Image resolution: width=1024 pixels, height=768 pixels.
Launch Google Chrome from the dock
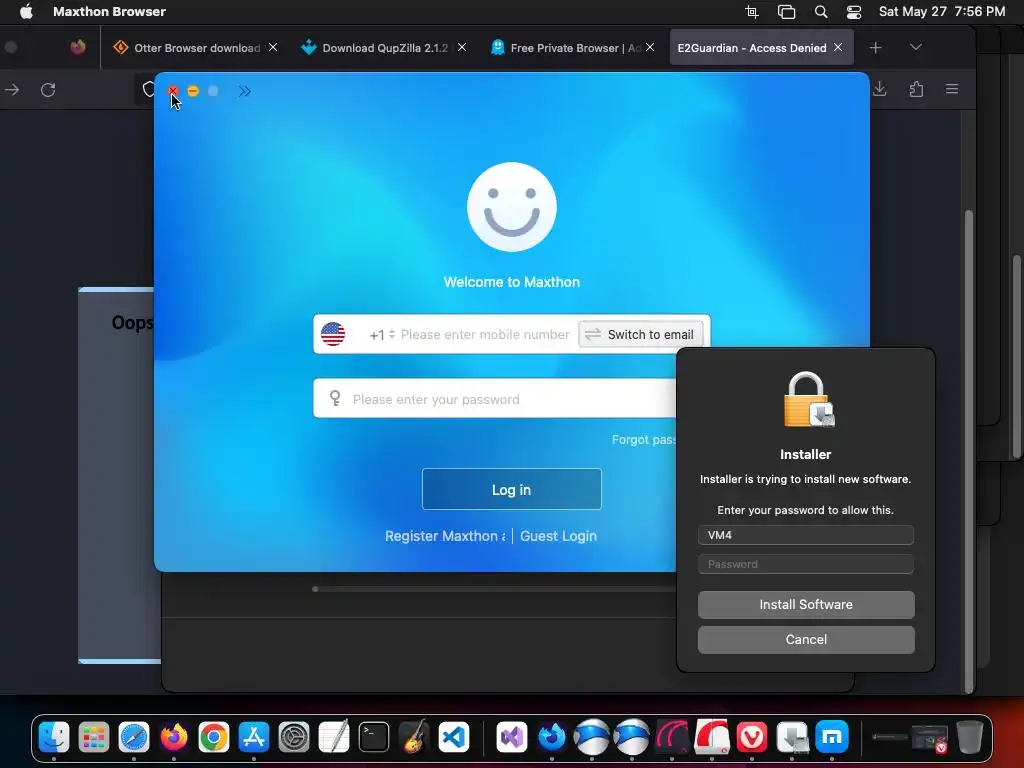pos(214,737)
